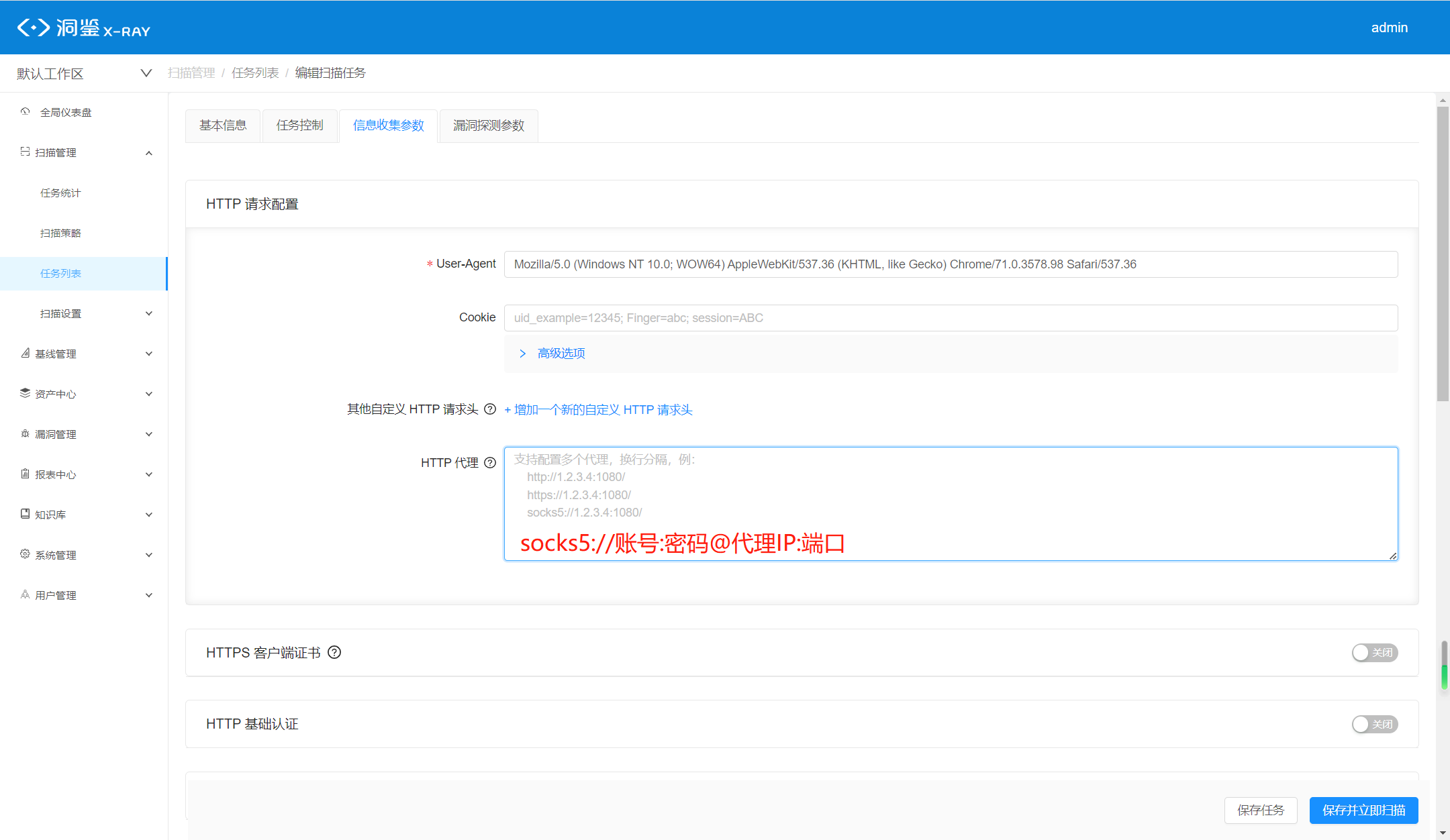Viewport: 1450px width, 840px height.
Task: Enable the HTTP 基础认证 switch
Action: (1375, 724)
